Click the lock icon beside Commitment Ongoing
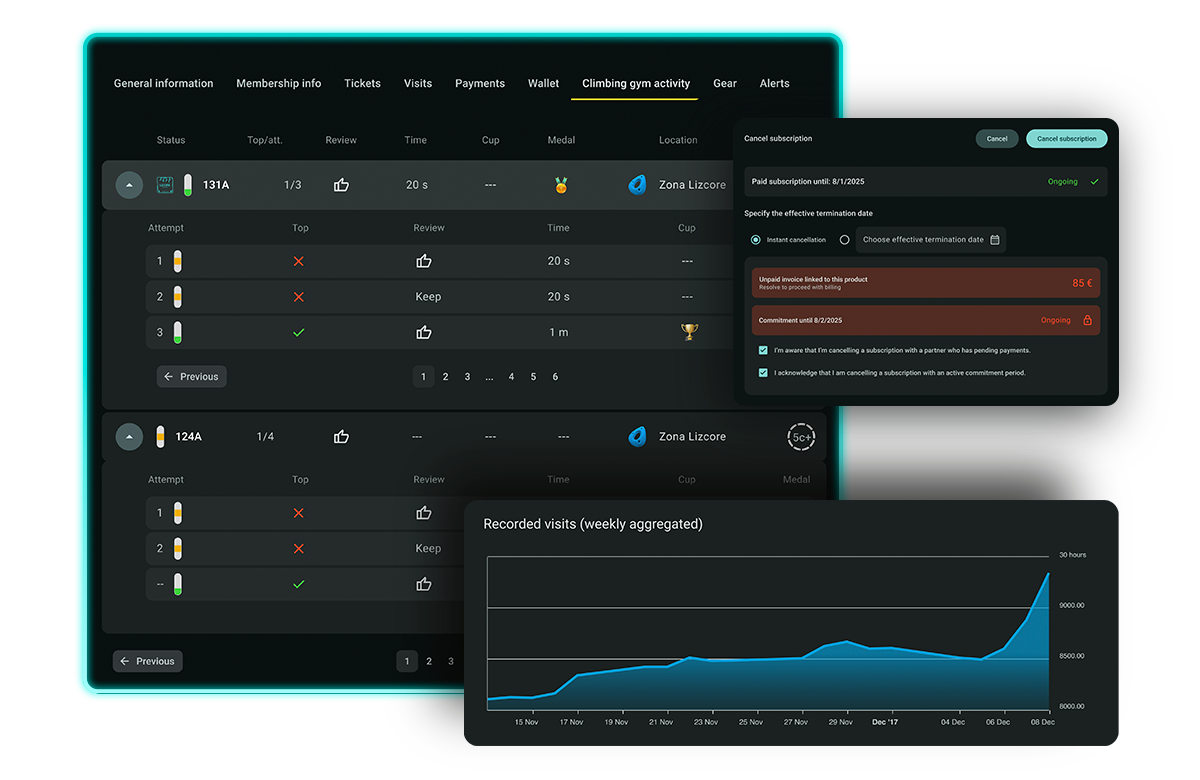 [x=1088, y=320]
